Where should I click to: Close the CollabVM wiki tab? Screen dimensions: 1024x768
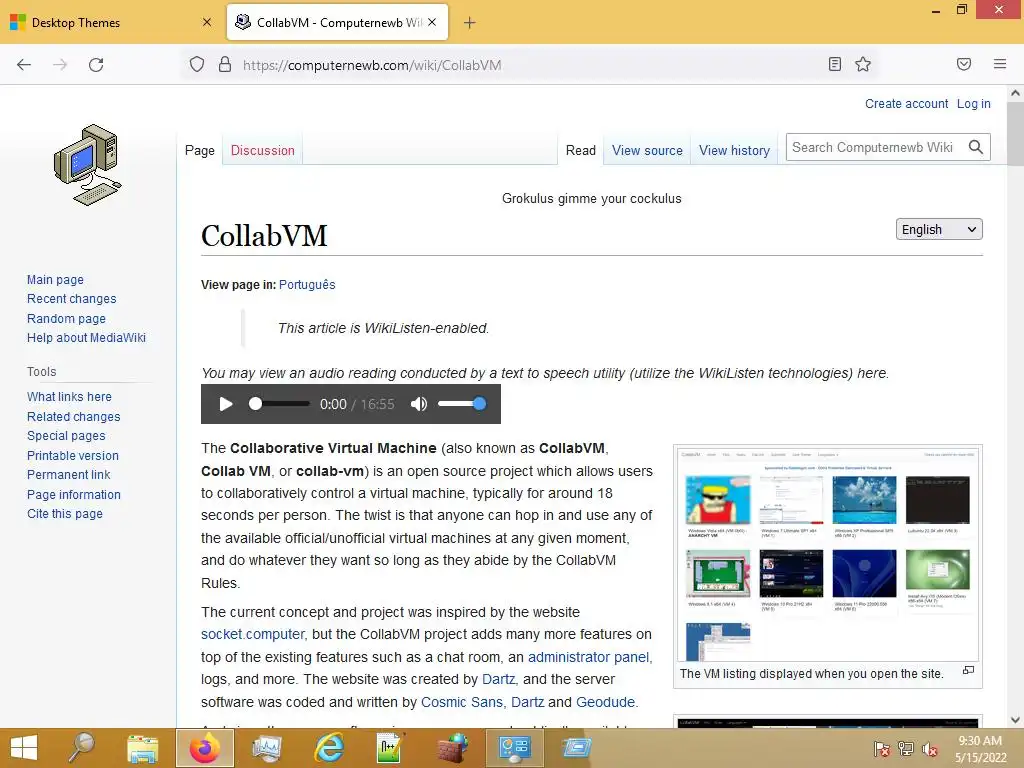click(x=432, y=22)
